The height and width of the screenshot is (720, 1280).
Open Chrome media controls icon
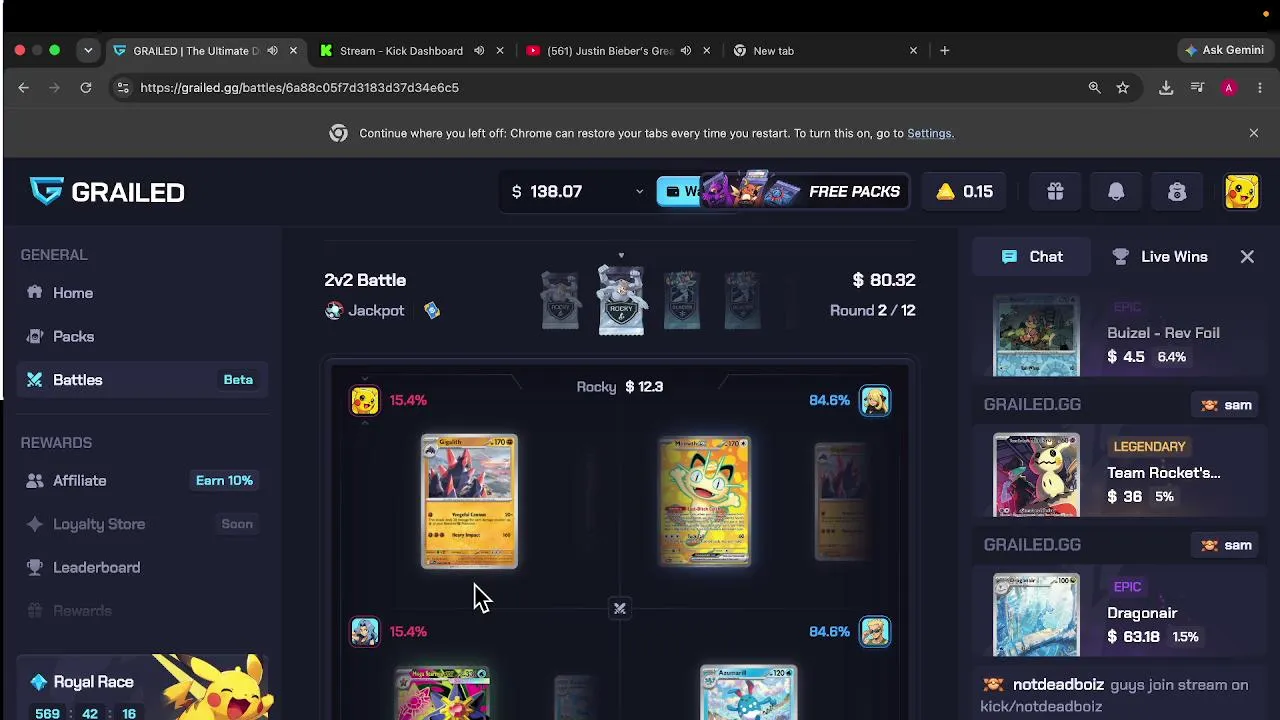(1197, 88)
